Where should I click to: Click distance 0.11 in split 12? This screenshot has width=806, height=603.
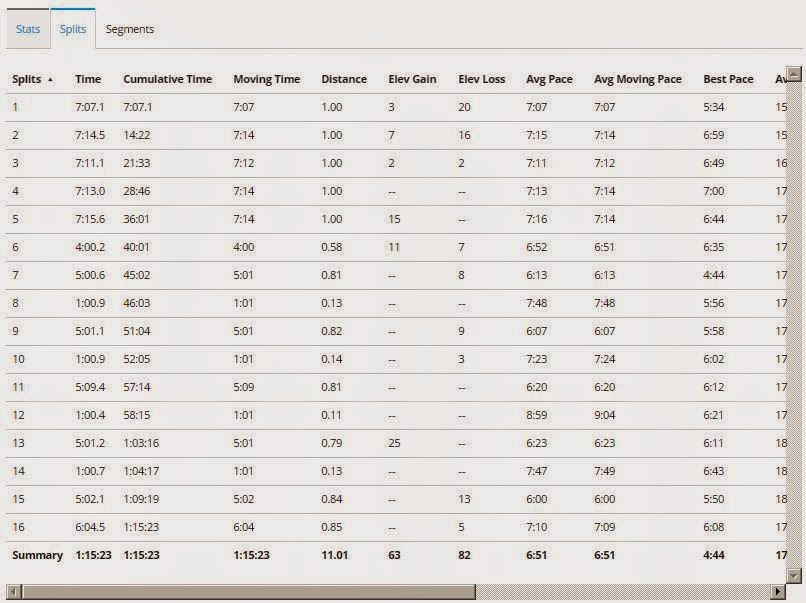point(332,415)
